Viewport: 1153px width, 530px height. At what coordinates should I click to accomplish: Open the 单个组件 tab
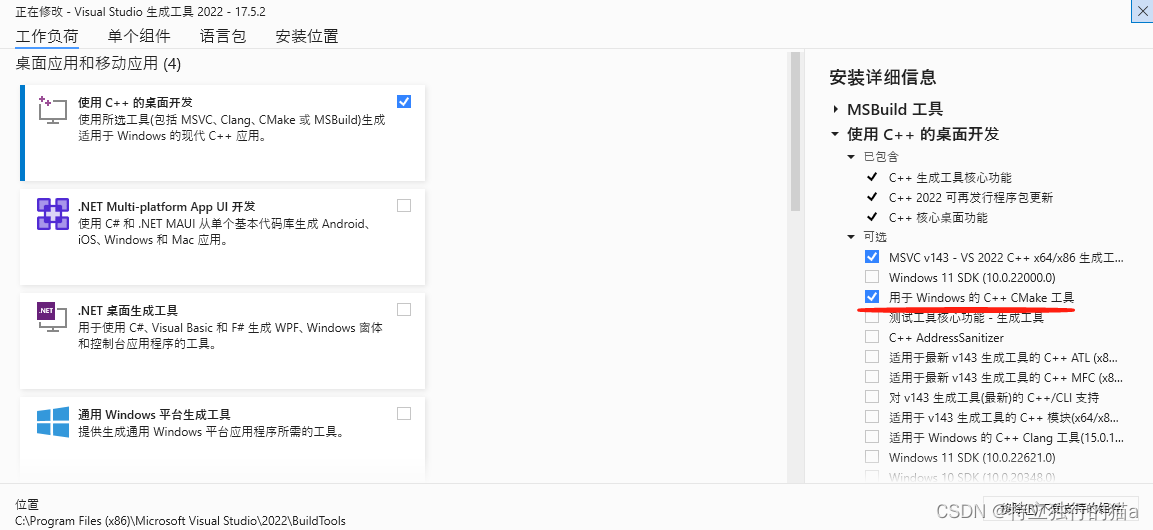coord(138,36)
